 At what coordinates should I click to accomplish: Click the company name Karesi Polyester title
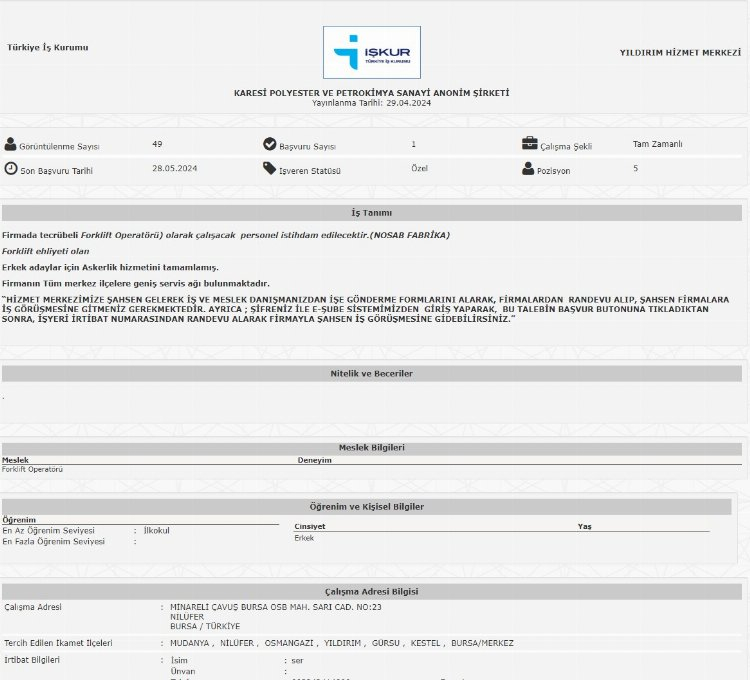[x=371, y=92]
